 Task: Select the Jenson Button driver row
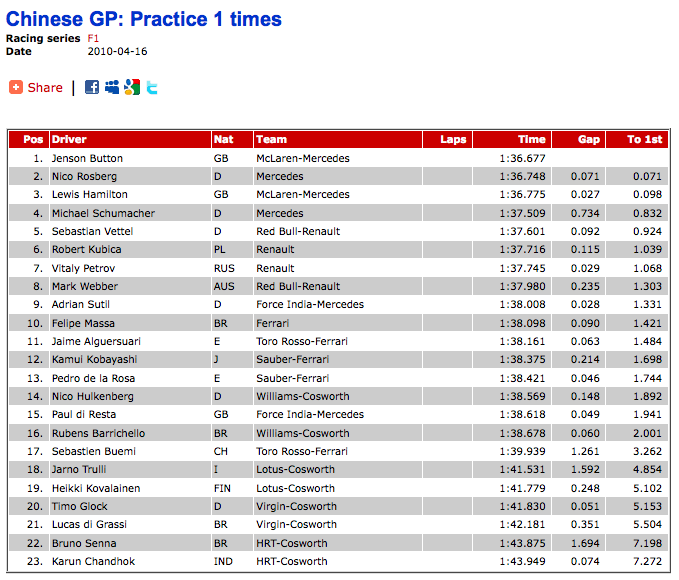coord(87,158)
